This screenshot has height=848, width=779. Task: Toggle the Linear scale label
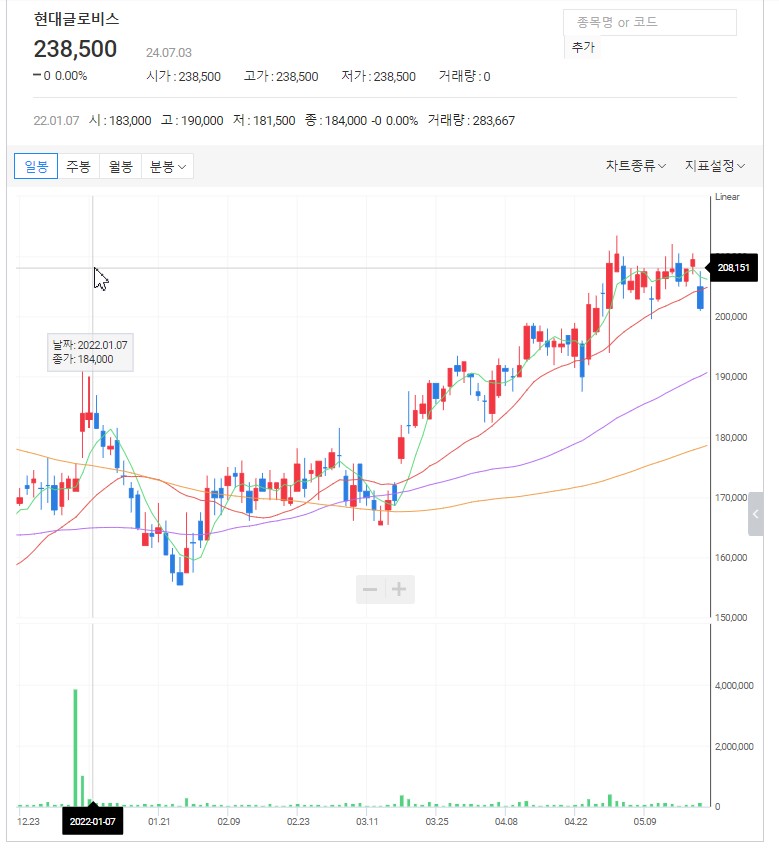pyautogui.click(x=727, y=197)
